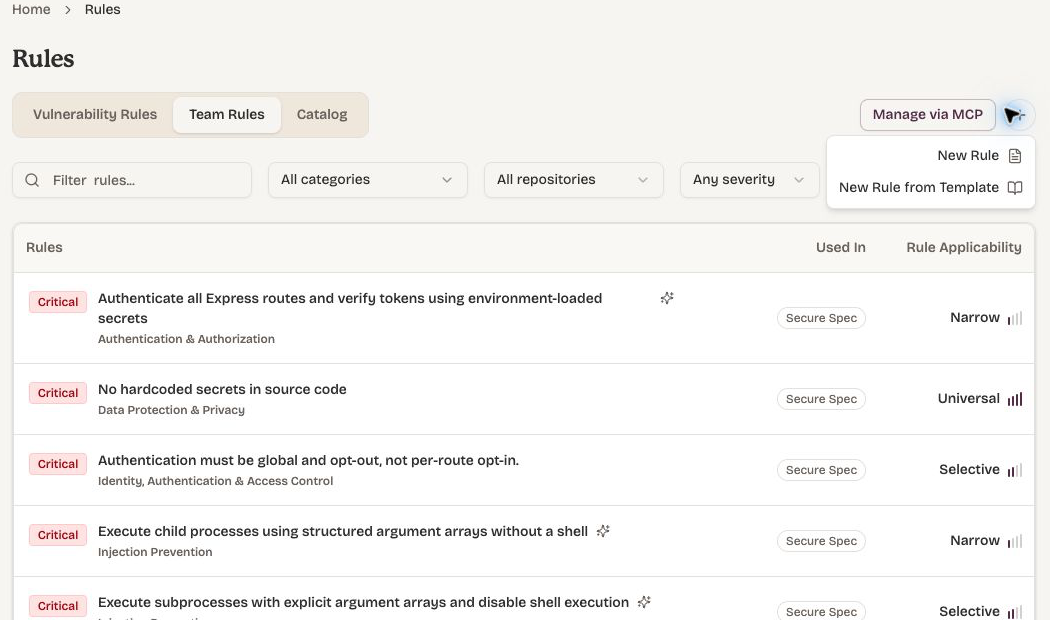Click the Critical badge of No hardcoded secrets
This screenshot has height=620, width=1050.
click(x=58, y=393)
